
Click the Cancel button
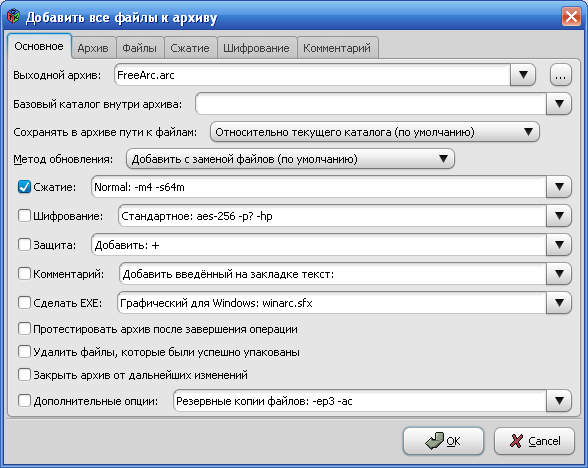coord(534,441)
